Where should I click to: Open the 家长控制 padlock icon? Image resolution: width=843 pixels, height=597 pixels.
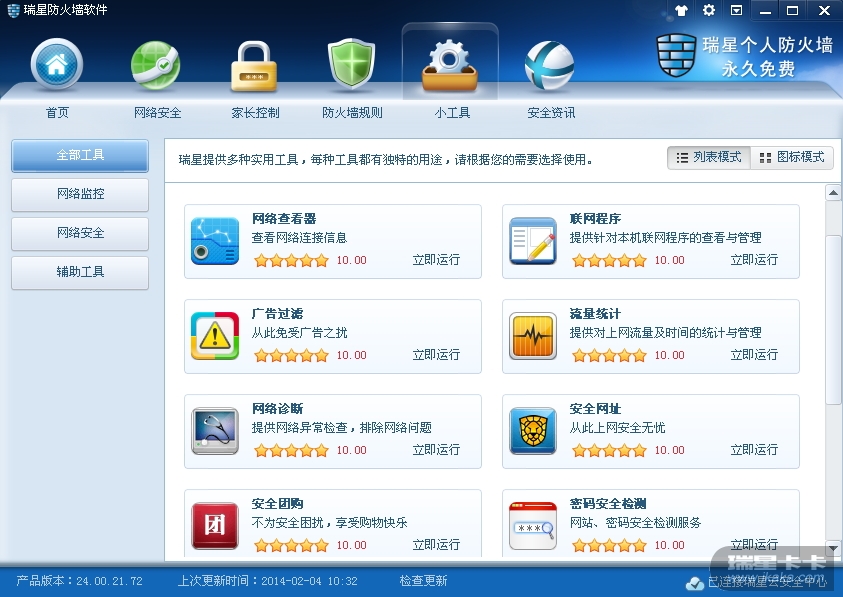[254, 66]
